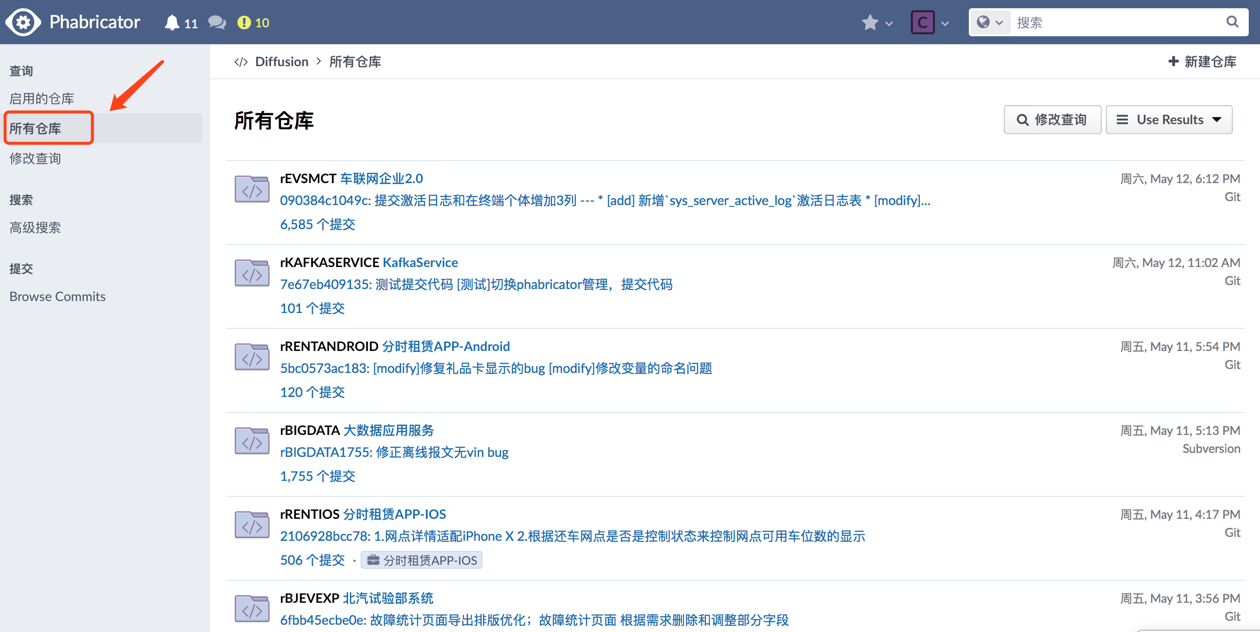Open the Use Results dropdown

1169,119
